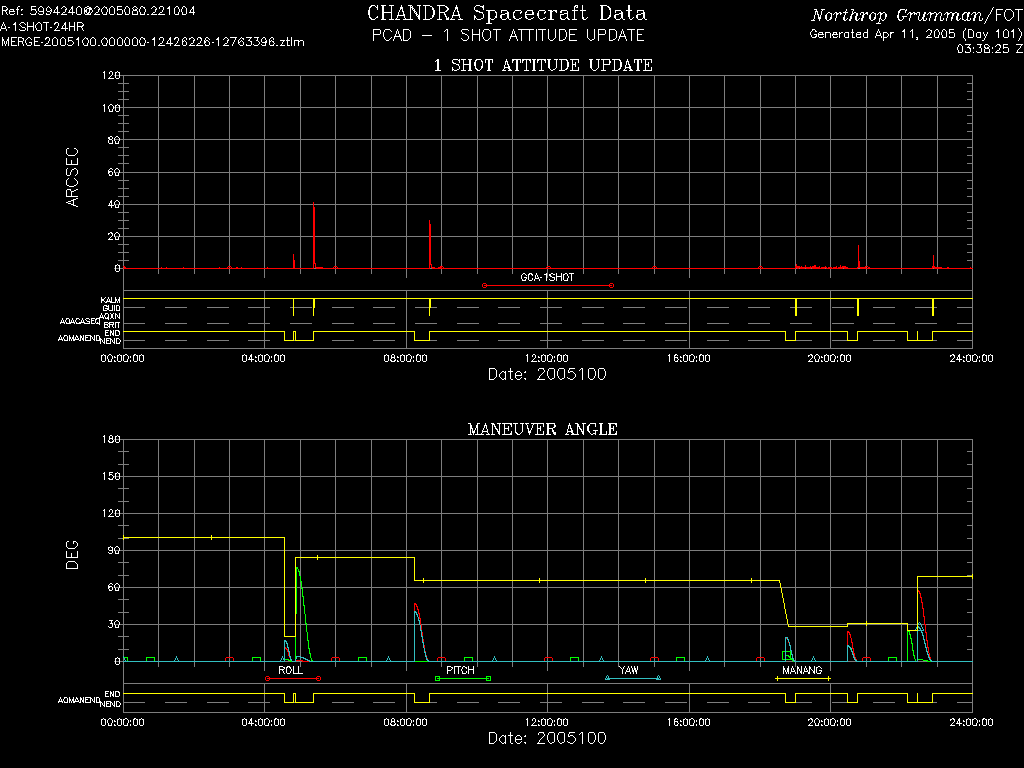Click Date: 2005100 below the lower chart

547,738
